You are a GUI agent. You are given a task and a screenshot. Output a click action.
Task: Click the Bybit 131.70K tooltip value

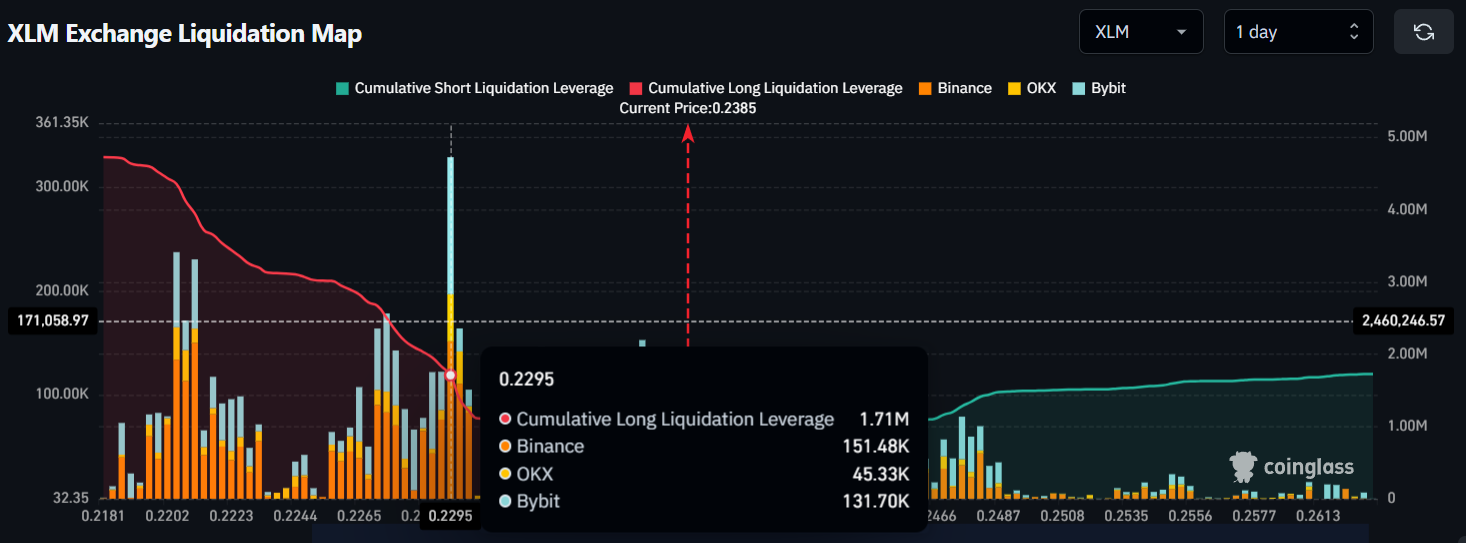(876, 501)
